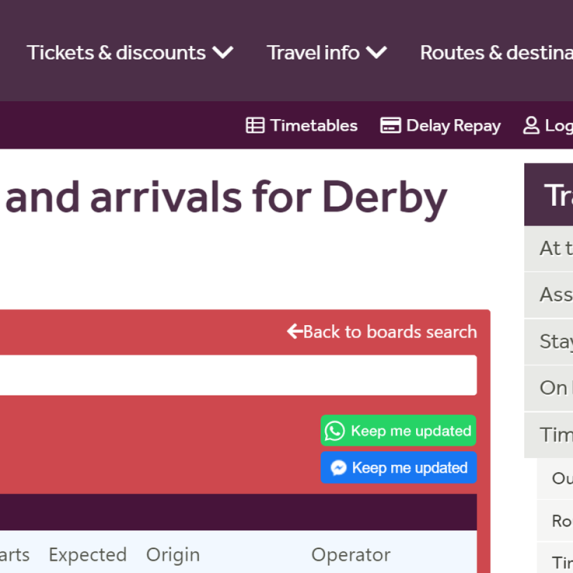Click the blue Keep me updated button
The width and height of the screenshot is (573, 573).
[399, 468]
